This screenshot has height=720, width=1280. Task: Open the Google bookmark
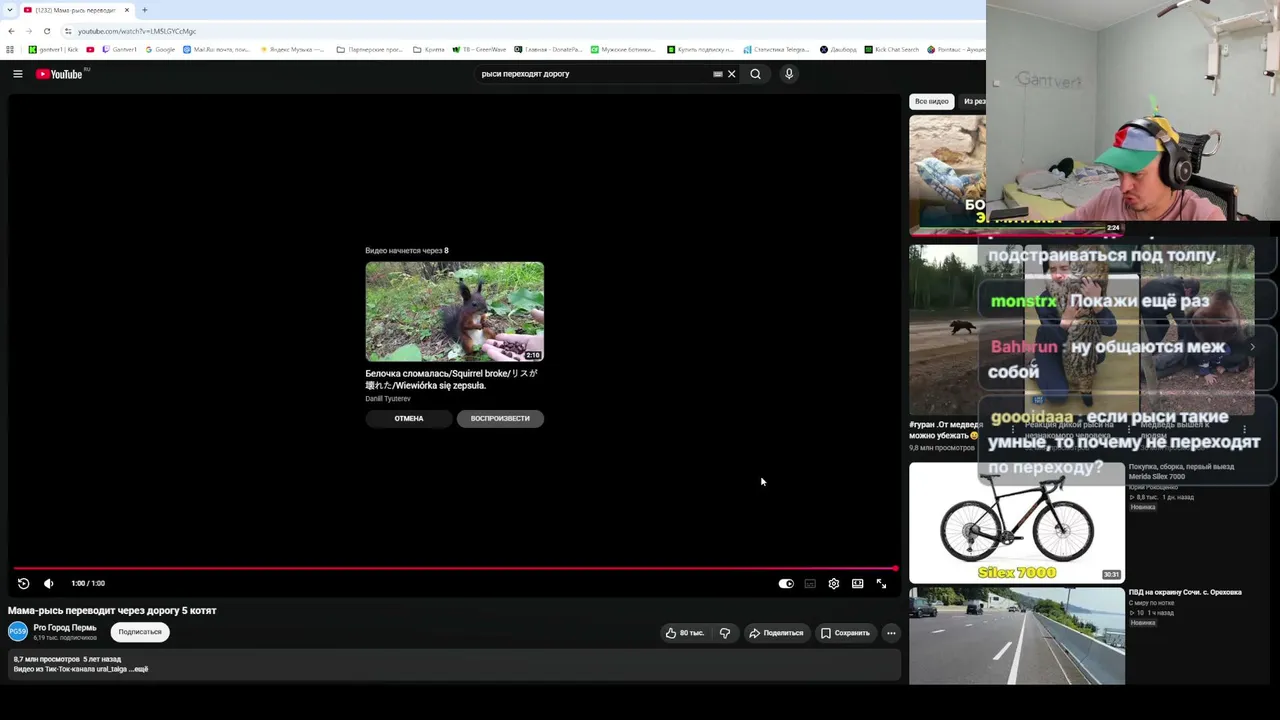coord(160,49)
